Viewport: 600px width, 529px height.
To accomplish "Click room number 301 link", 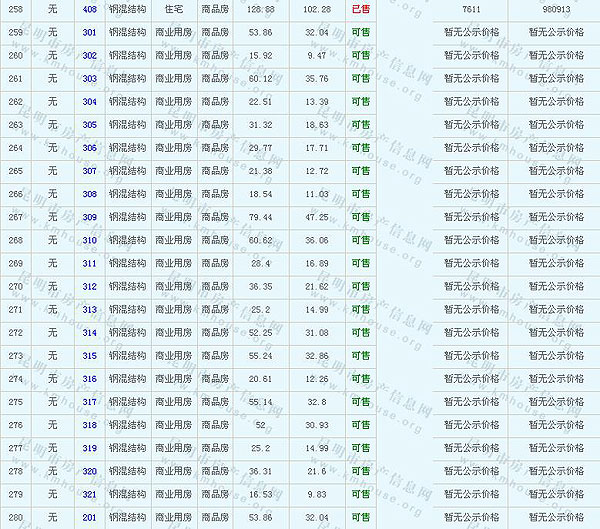I will point(90,32).
